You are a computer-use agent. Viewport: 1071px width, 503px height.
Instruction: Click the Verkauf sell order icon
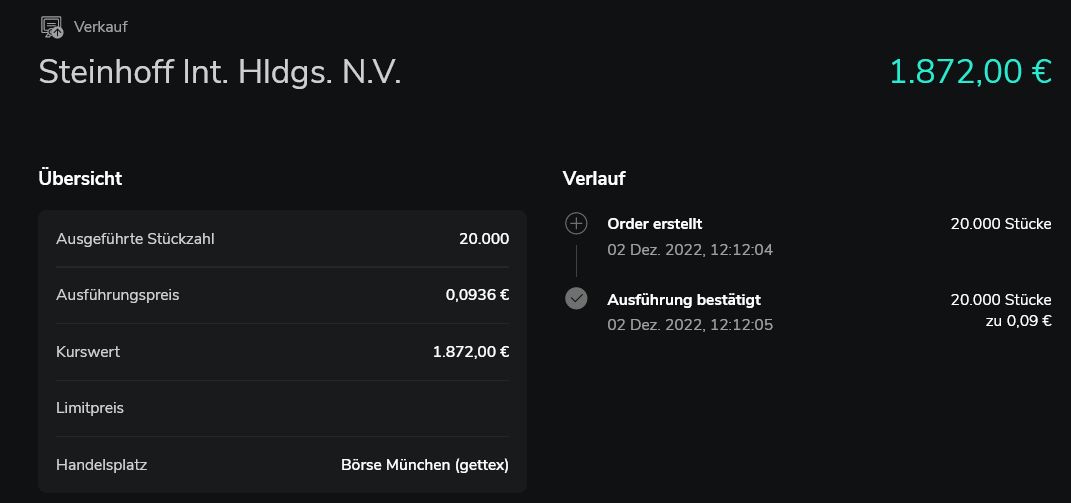[x=51, y=27]
